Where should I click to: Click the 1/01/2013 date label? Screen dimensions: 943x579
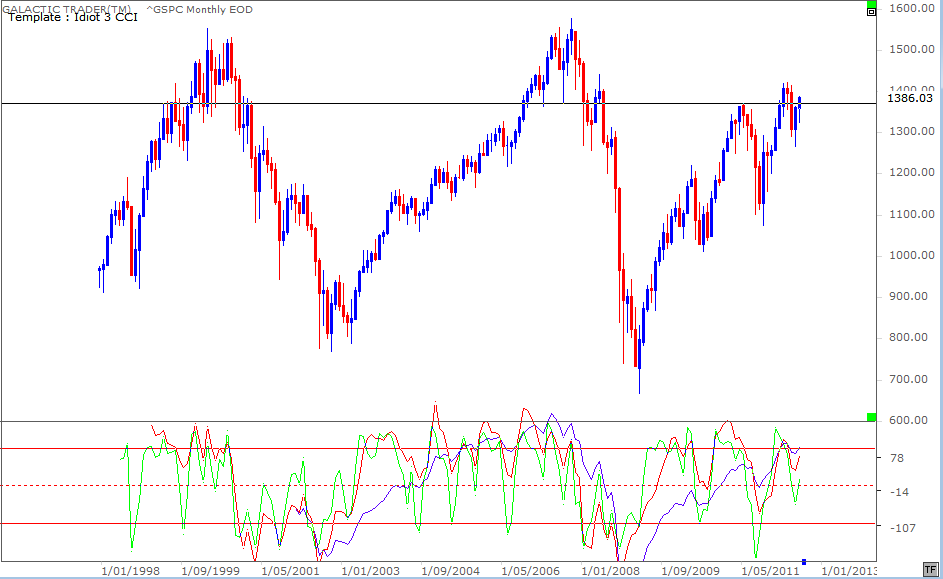(x=849, y=571)
